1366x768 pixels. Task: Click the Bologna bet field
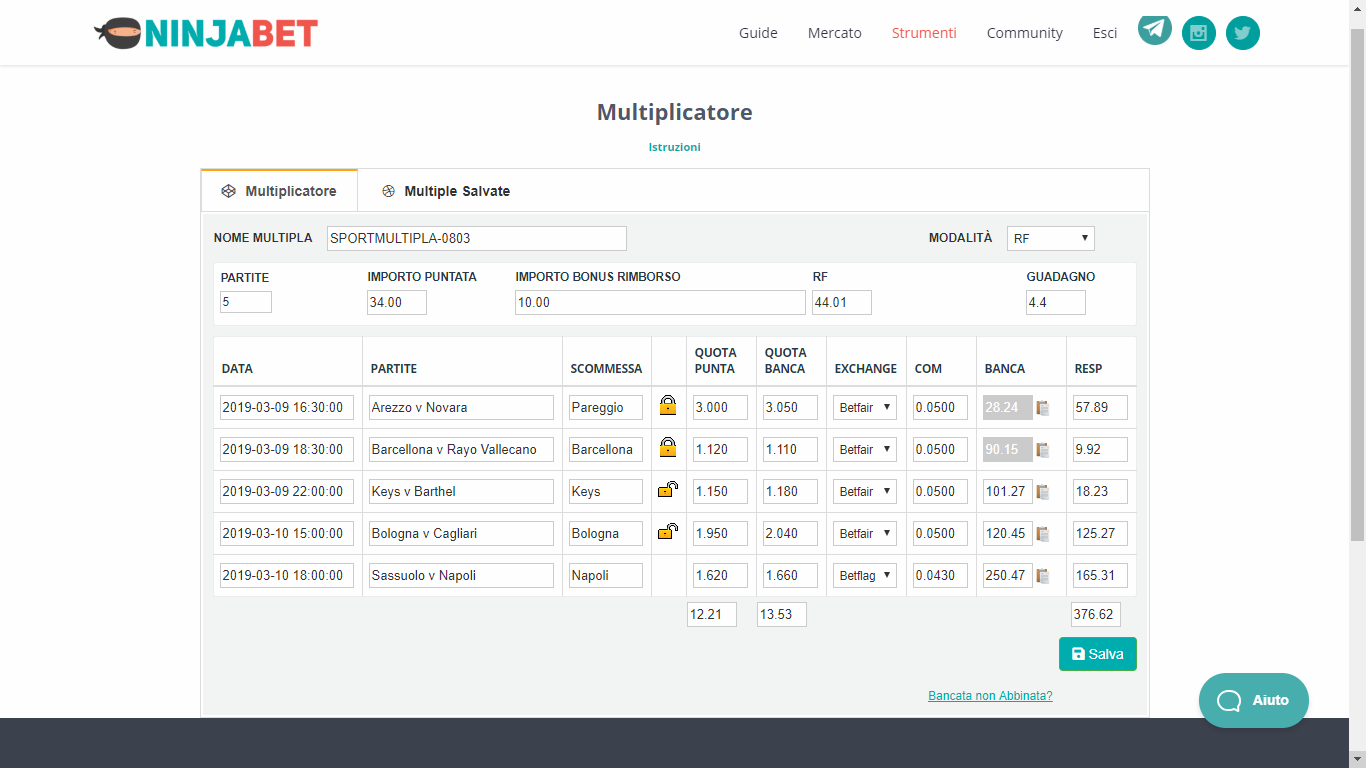click(x=606, y=533)
